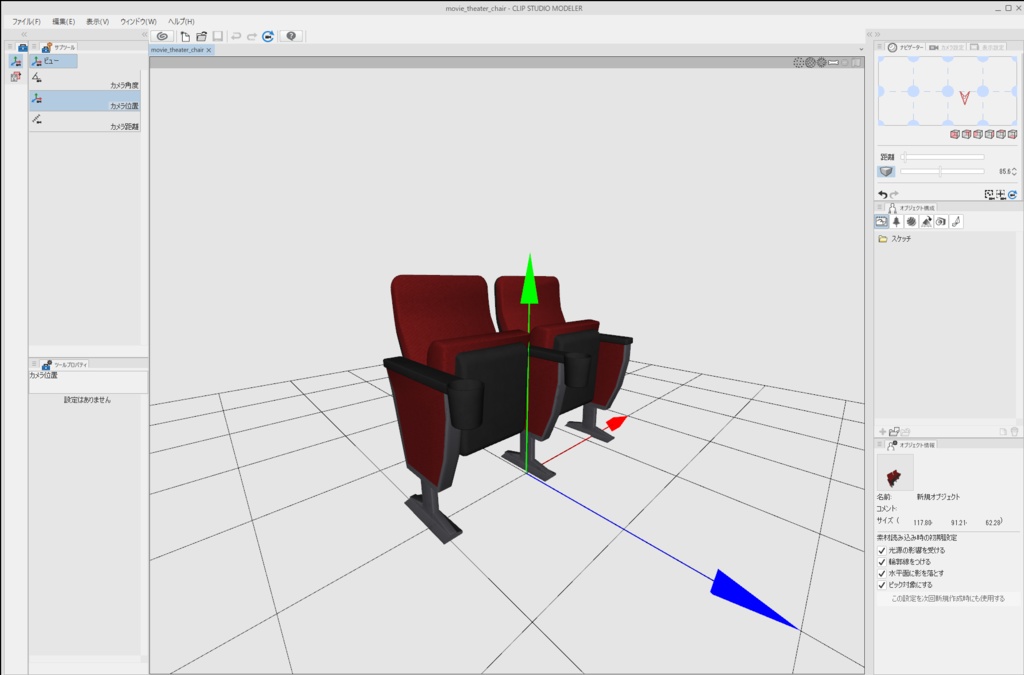
Task: Click blue reset camera icon in top toolbar
Action: pos(268,37)
